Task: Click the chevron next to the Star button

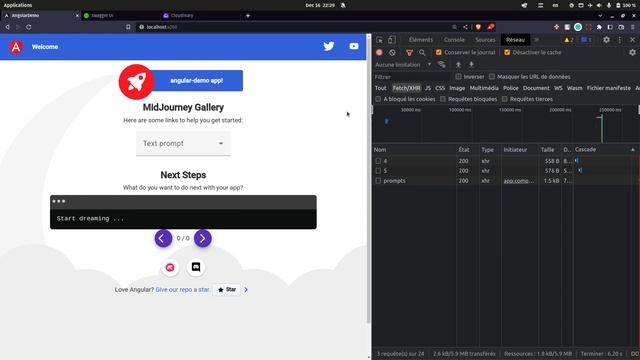Action: (x=246, y=290)
